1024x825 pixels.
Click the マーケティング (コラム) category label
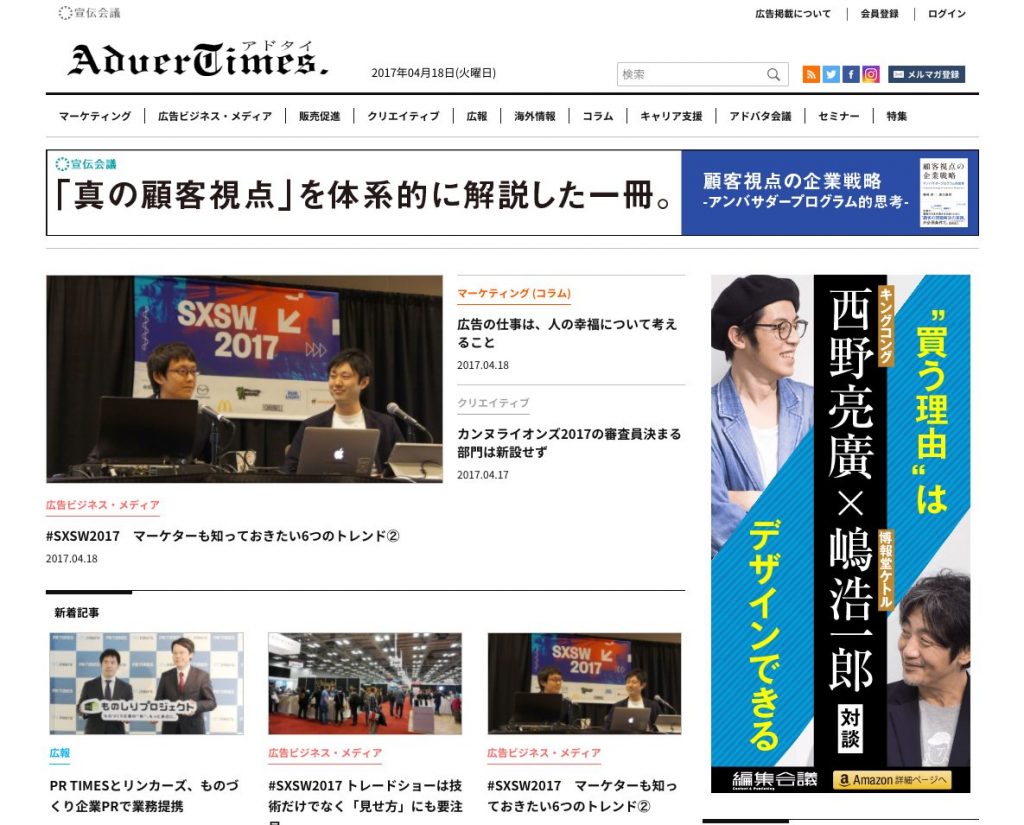(x=514, y=293)
